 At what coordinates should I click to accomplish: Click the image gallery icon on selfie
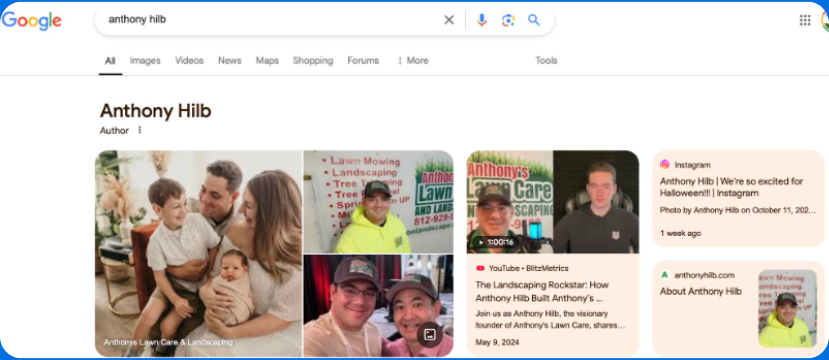pos(429,334)
